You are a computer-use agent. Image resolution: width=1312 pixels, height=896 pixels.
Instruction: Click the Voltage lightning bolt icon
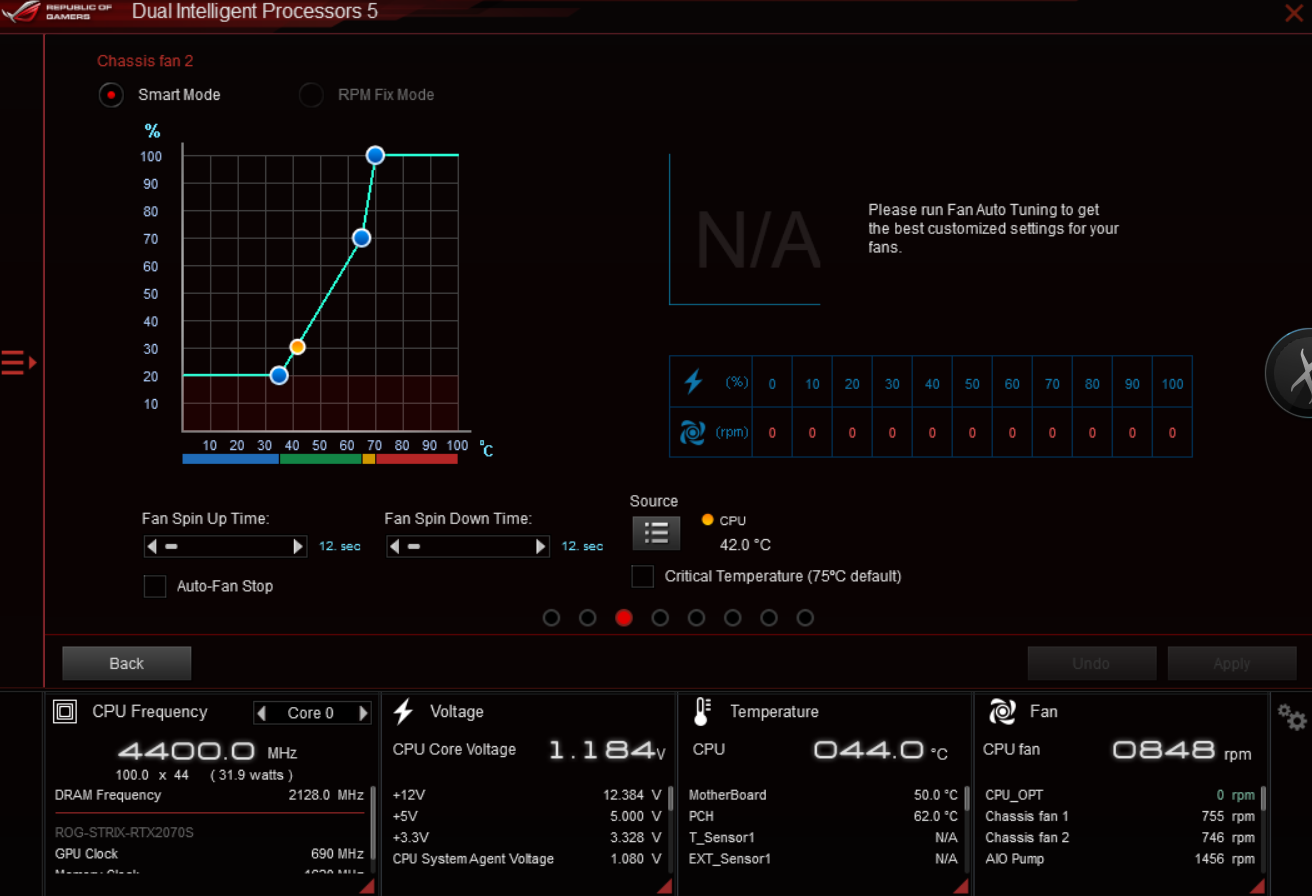pos(403,712)
